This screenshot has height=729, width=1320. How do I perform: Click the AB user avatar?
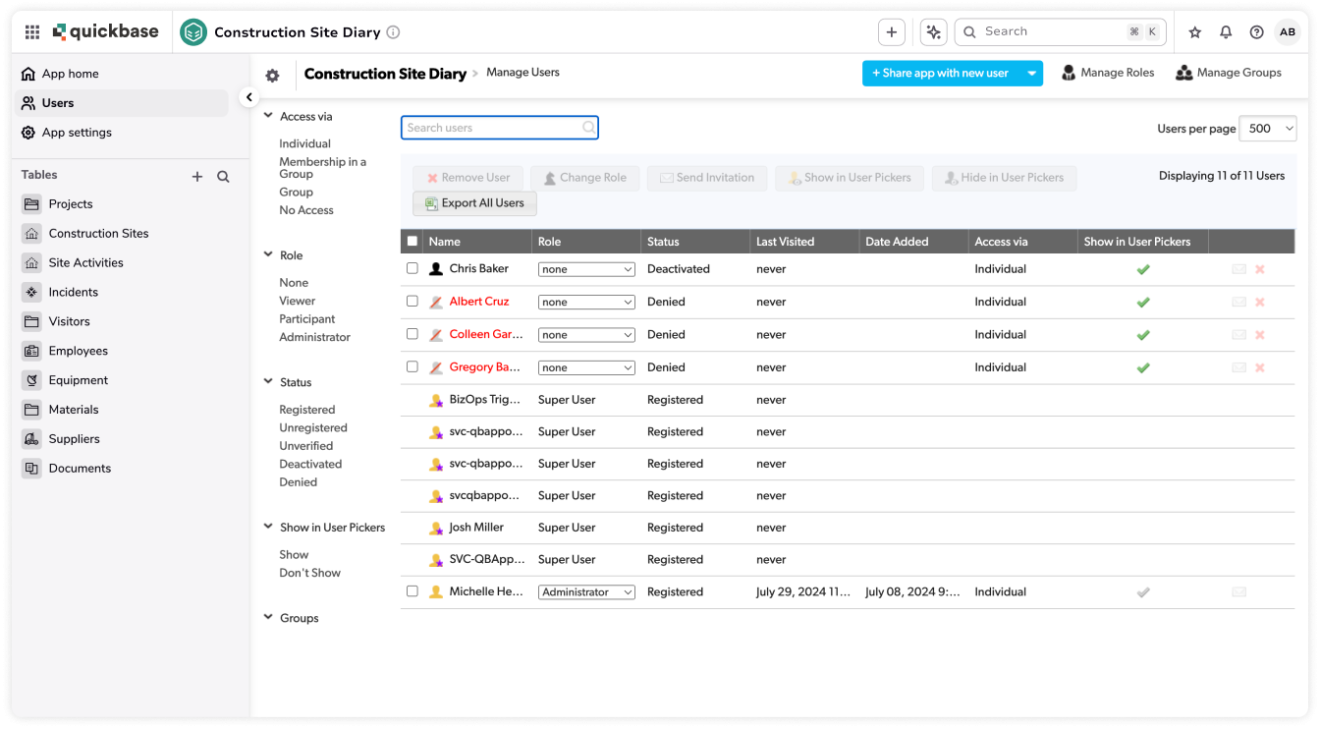pyautogui.click(x=1288, y=31)
